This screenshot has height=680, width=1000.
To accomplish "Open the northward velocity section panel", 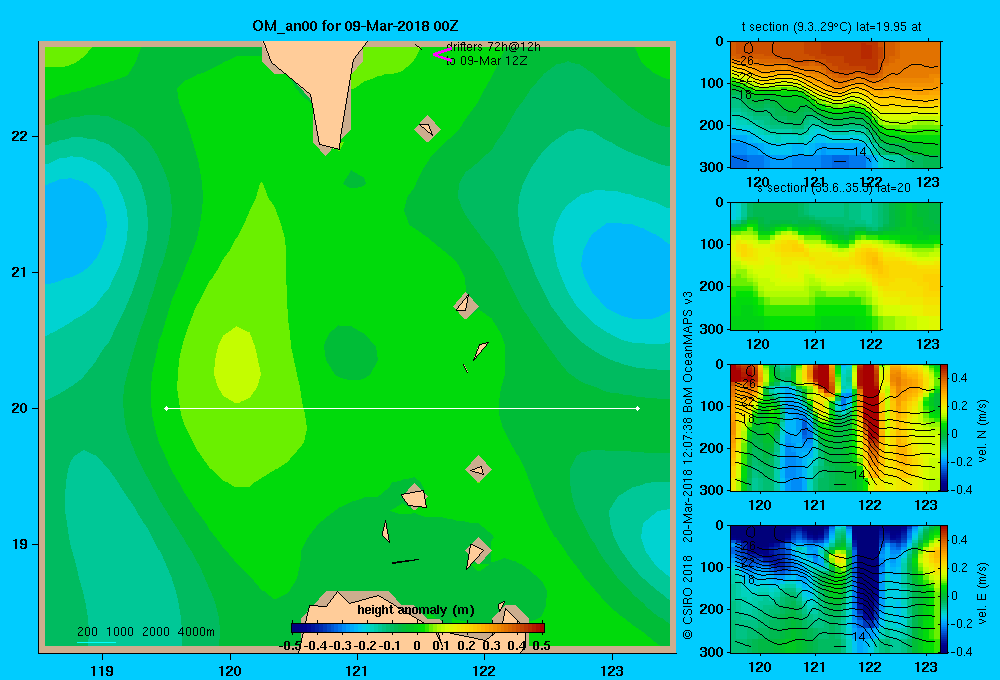I will click(x=835, y=427).
